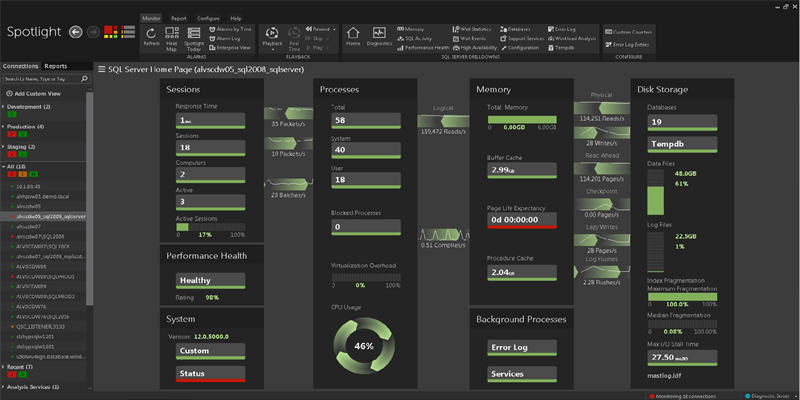The width and height of the screenshot is (800, 400).
Task: Click the Real Time playback button
Action: (294, 38)
